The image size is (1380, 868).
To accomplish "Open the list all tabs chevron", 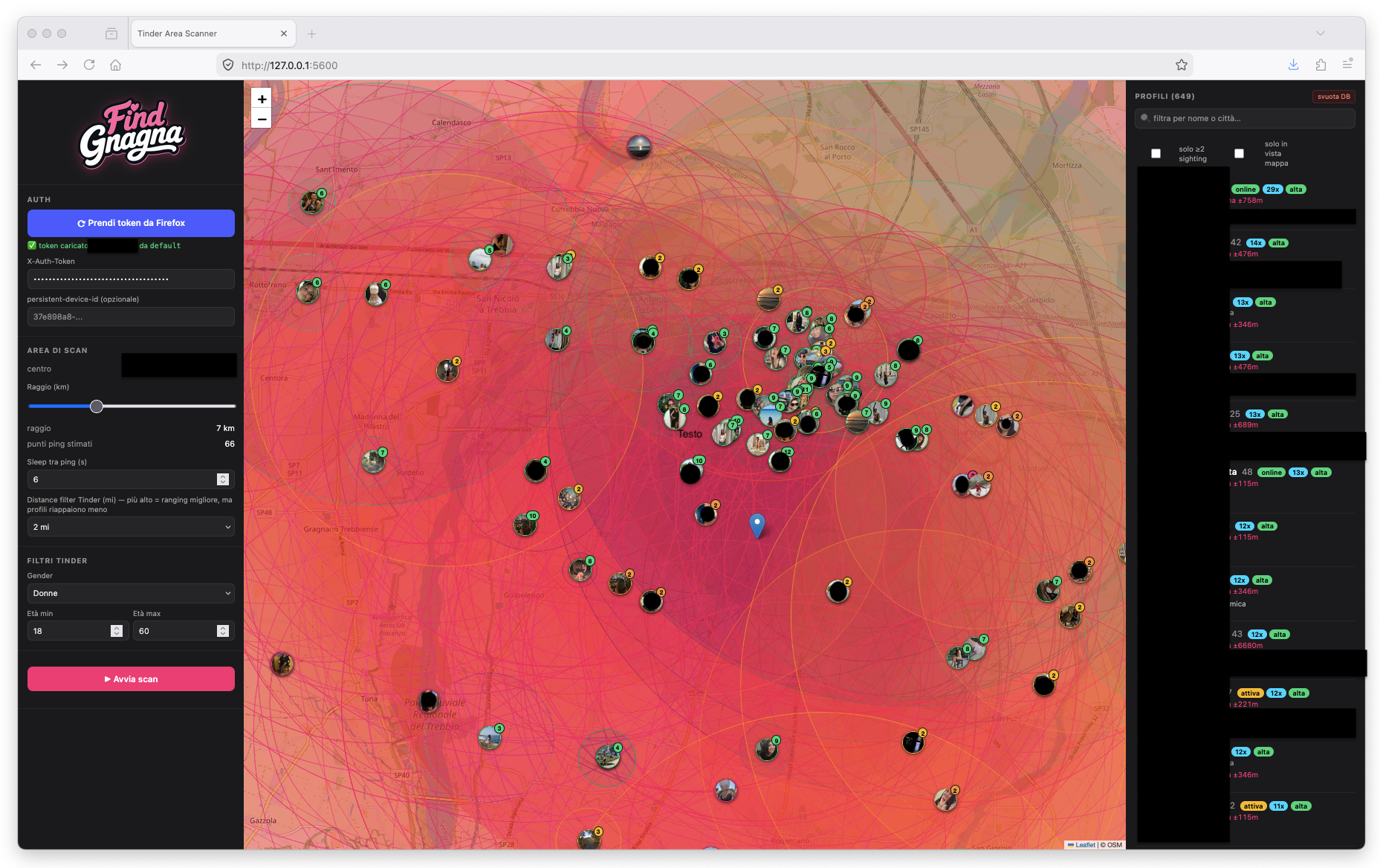I will click(x=1321, y=33).
